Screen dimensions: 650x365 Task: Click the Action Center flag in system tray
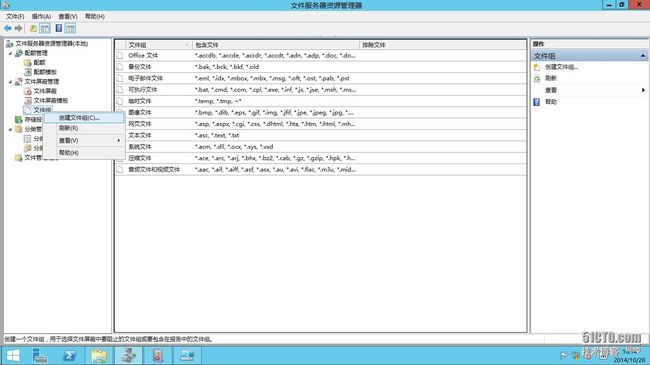tap(564, 355)
